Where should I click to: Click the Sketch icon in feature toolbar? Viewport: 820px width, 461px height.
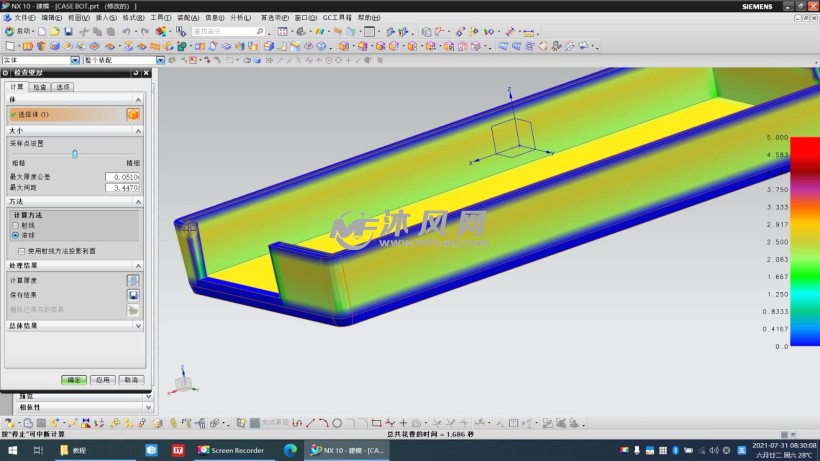pyautogui.click(x=10, y=47)
